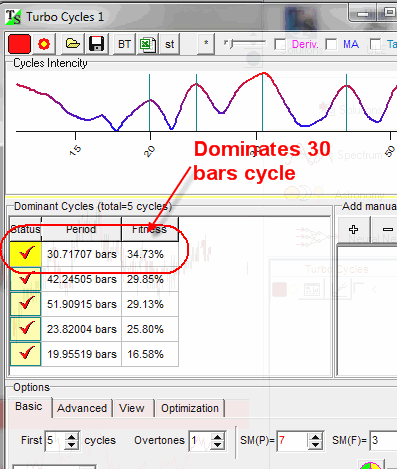This screenshot has width=397, height=469.
Task: Open the Optimization tab
Action: pos(190,408)
